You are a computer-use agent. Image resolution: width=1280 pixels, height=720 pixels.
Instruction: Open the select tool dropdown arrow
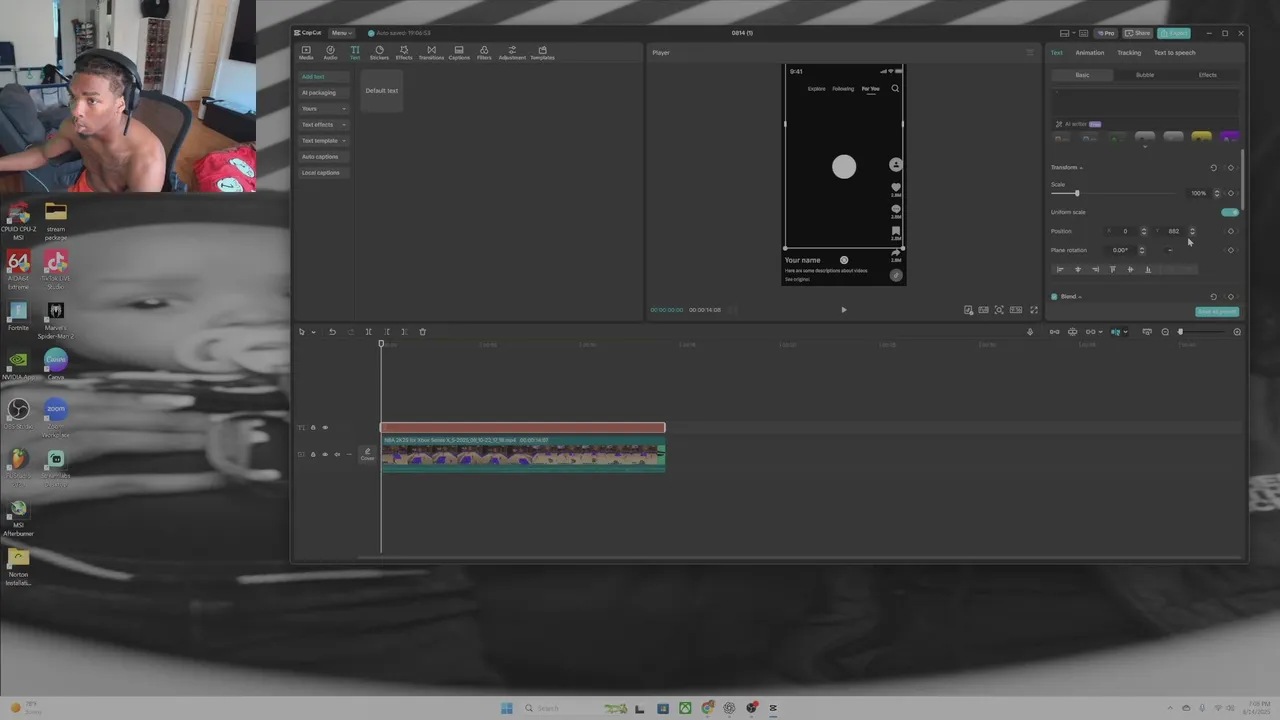coord(313,332)
